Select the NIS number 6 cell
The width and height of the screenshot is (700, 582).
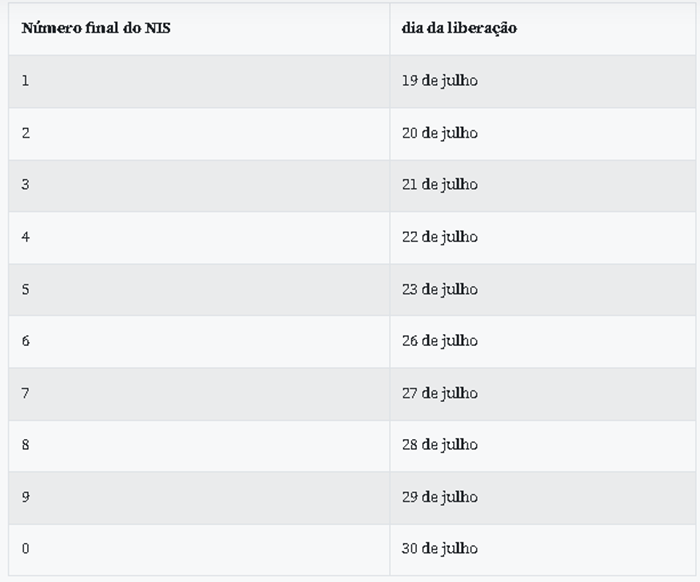pos(26,341)
